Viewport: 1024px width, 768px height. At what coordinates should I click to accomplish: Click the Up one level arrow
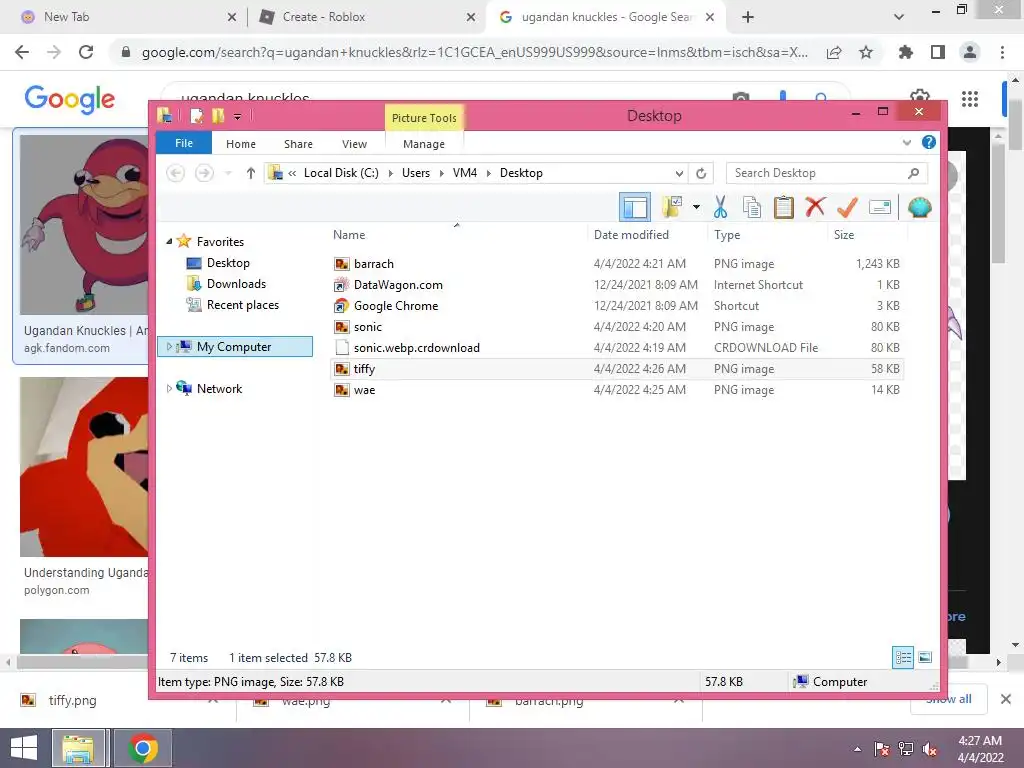(250, 173)
